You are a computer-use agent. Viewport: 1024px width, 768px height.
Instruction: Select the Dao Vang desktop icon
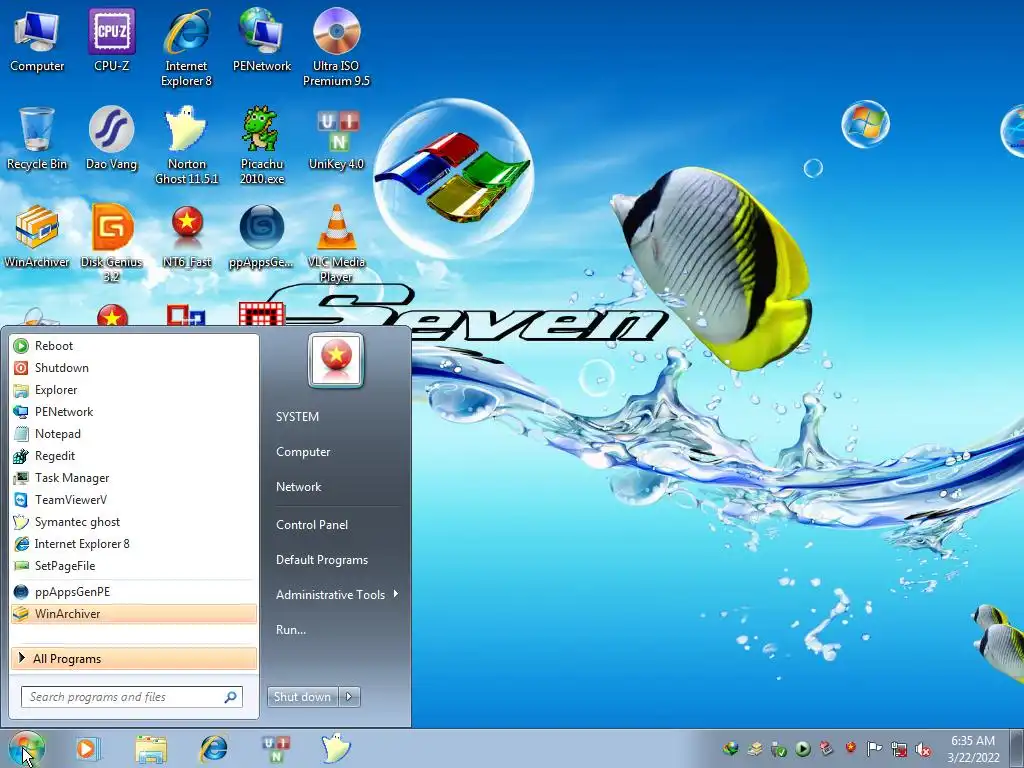click(x=112, y=138)
